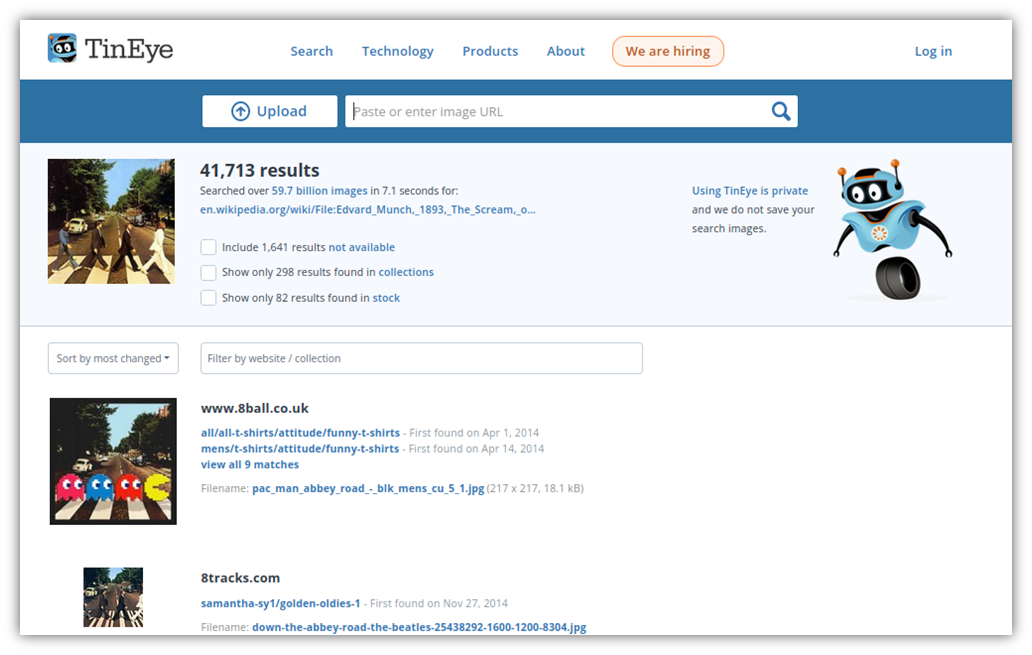The image size is (1032, 655).
Task: Follow the 'not available' link
Action: pos(361,248)
